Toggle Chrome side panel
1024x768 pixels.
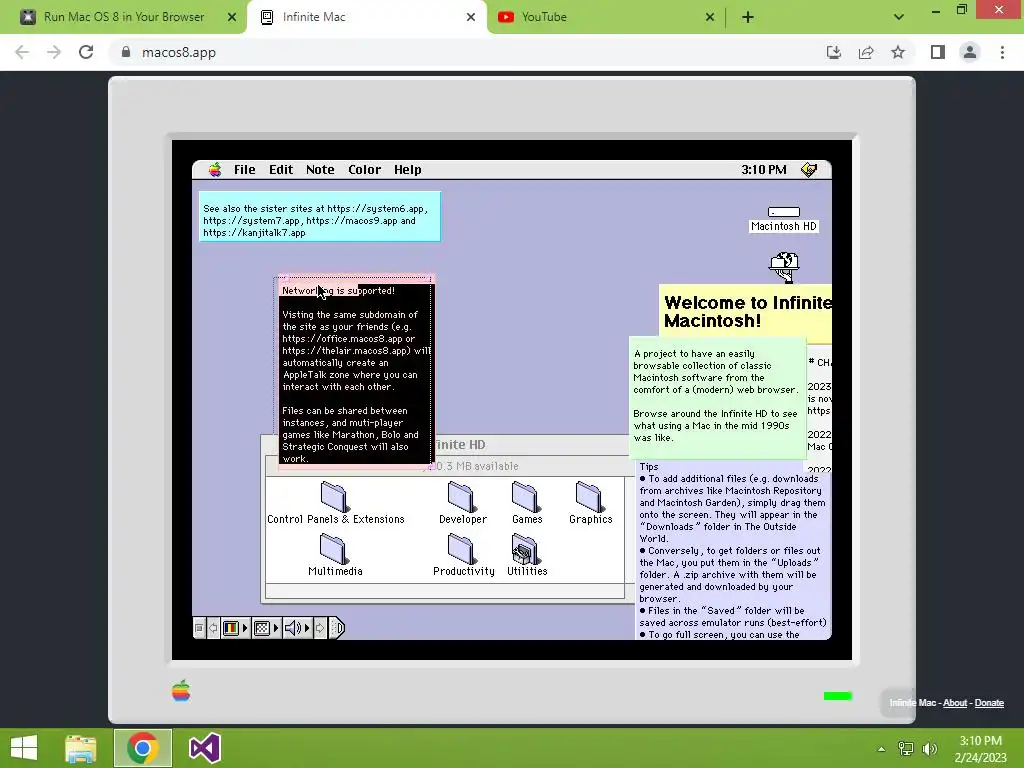click(x=938, y=52)
